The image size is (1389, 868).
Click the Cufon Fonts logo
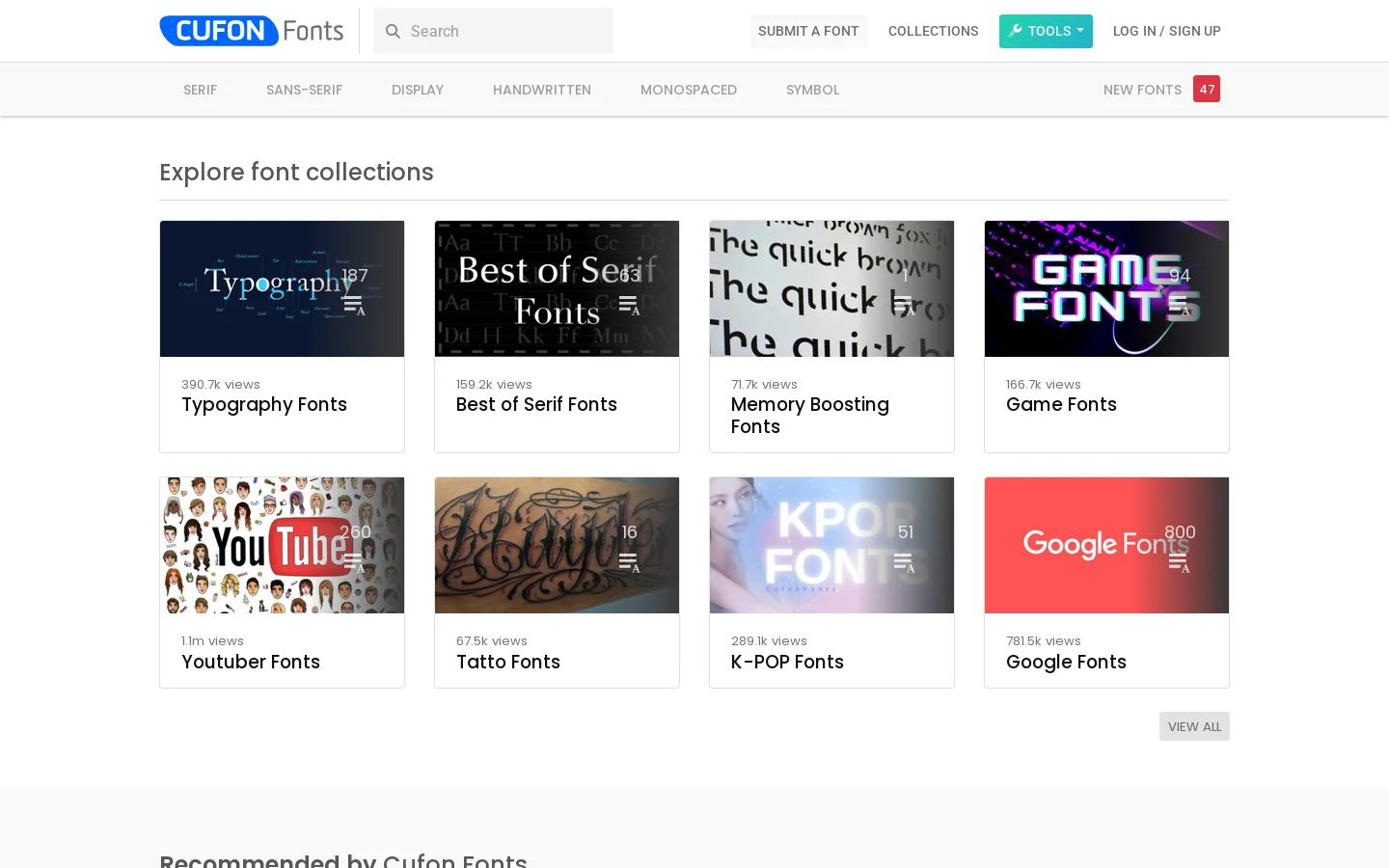(252, 31)
